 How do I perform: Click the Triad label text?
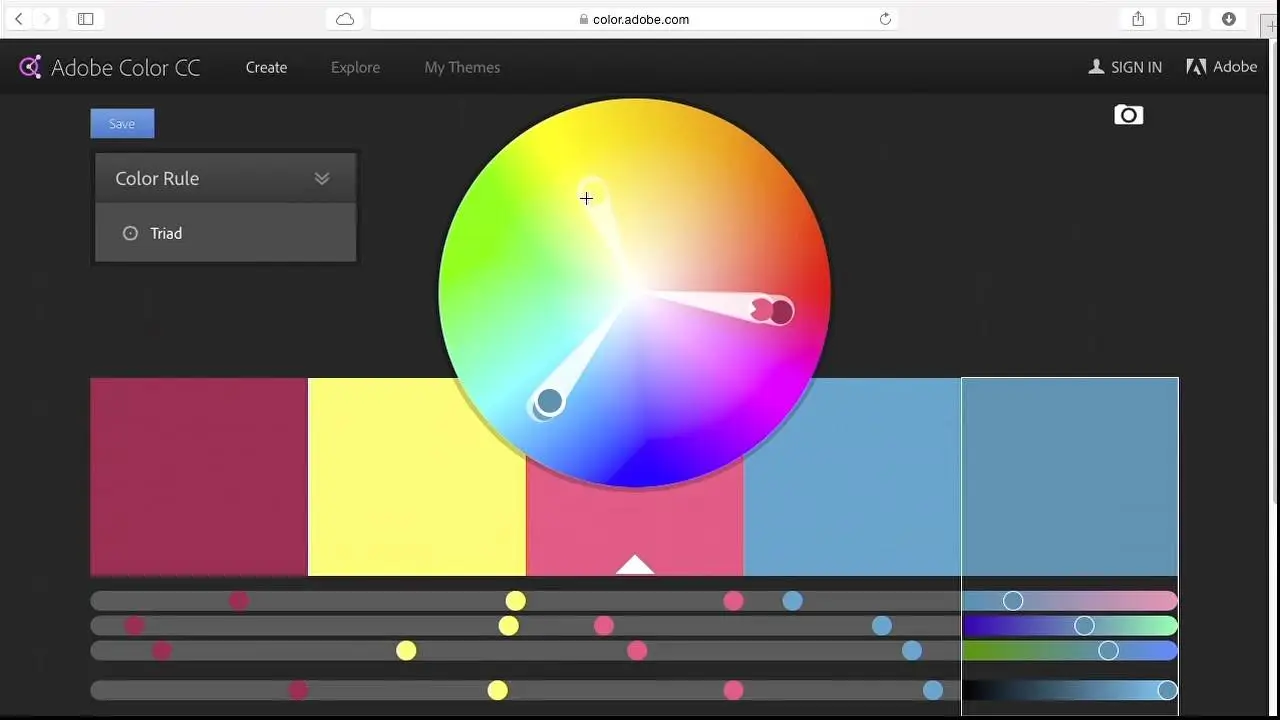[x=166, y=233]
